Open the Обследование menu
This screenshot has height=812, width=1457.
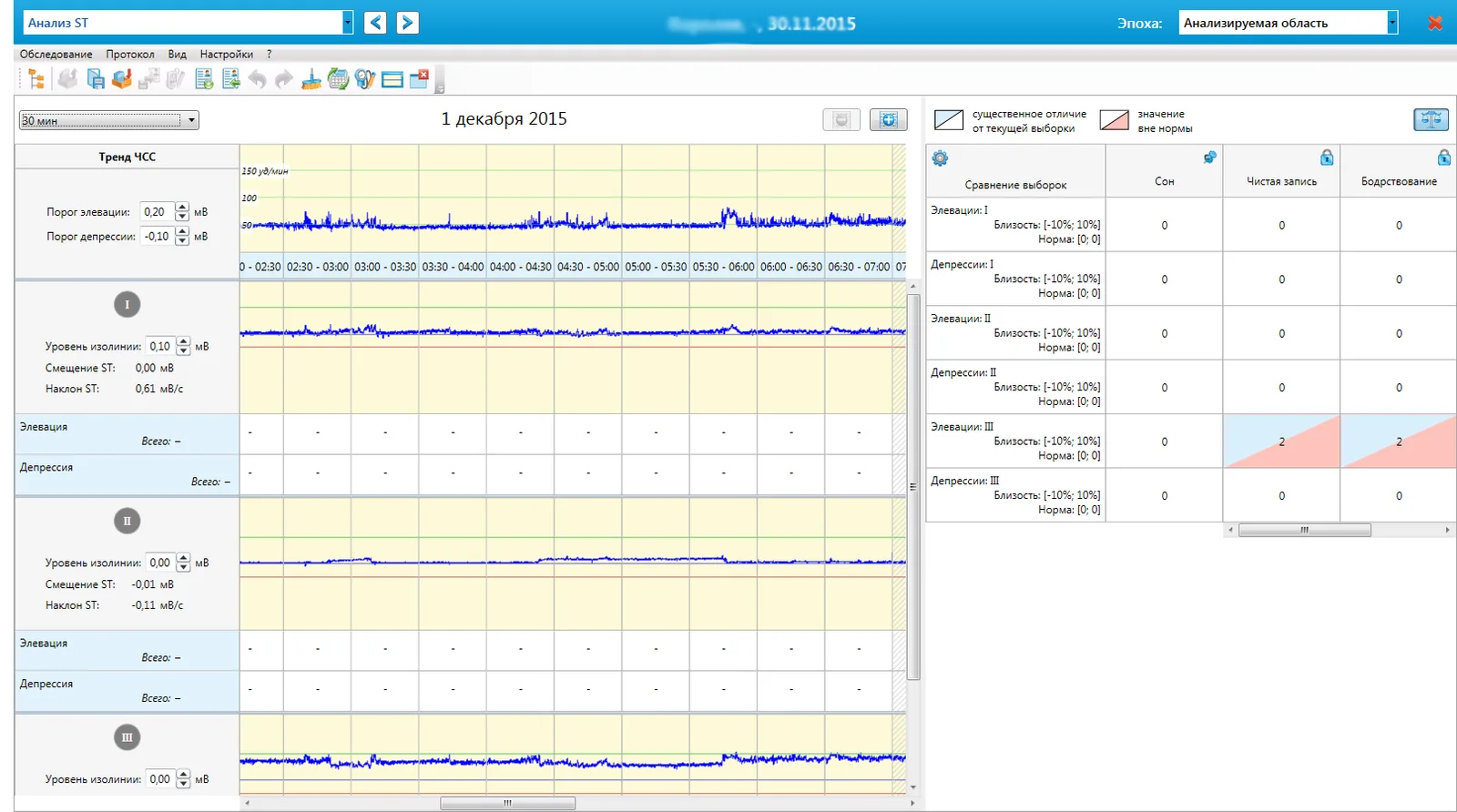[56, 55]
